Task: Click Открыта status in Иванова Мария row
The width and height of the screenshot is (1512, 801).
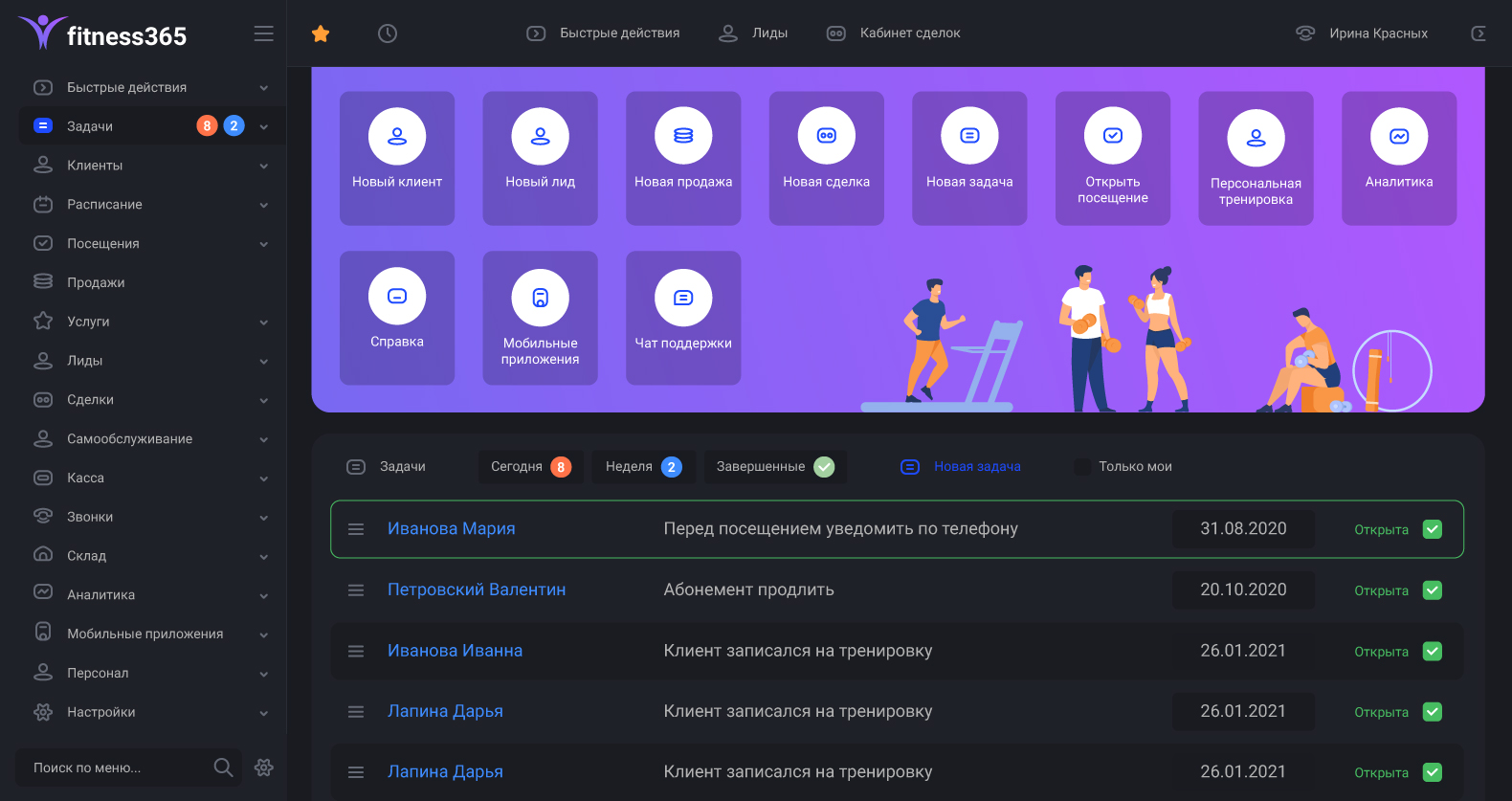Action: 1381,530
